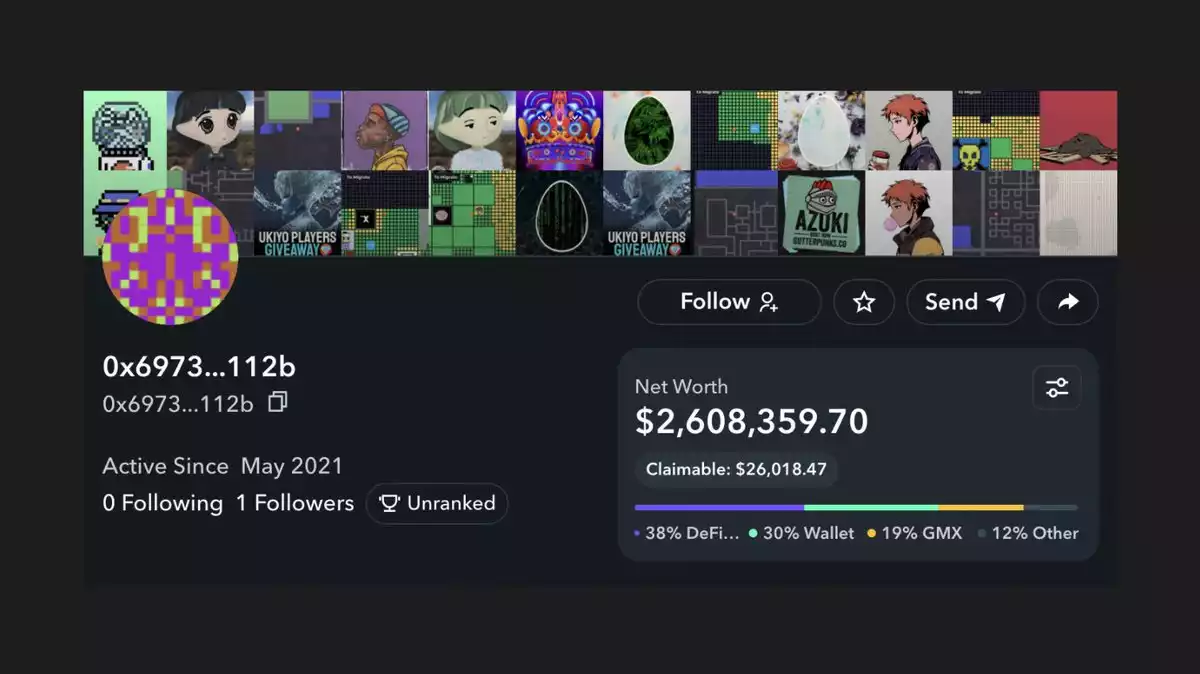Click the purple pixelated profile avatar
This screenshot has width=1200, height=674.
tap(170, 257)
